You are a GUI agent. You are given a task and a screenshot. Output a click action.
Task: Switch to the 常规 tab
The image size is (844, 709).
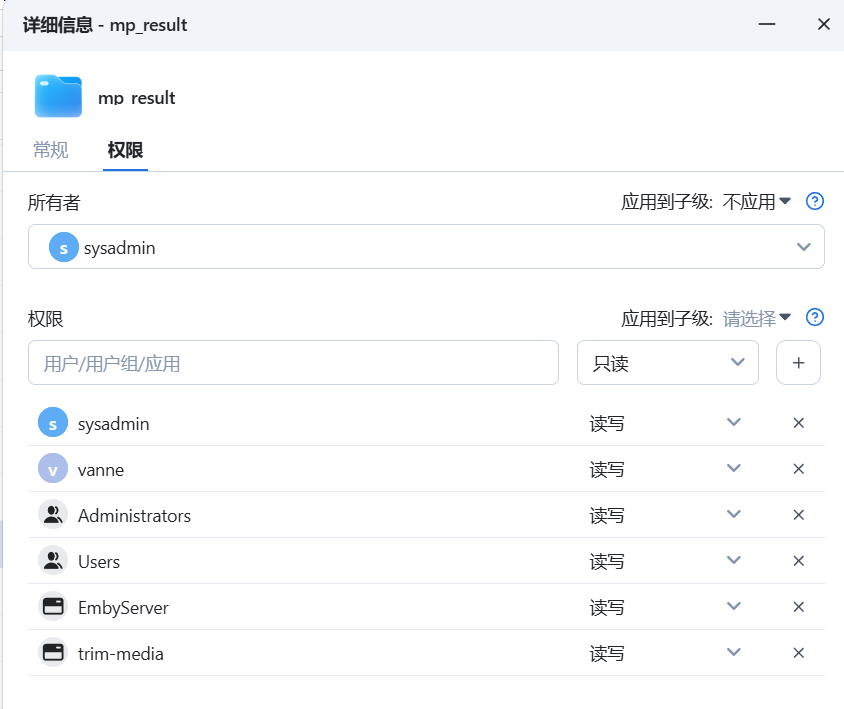coord(51,150)
